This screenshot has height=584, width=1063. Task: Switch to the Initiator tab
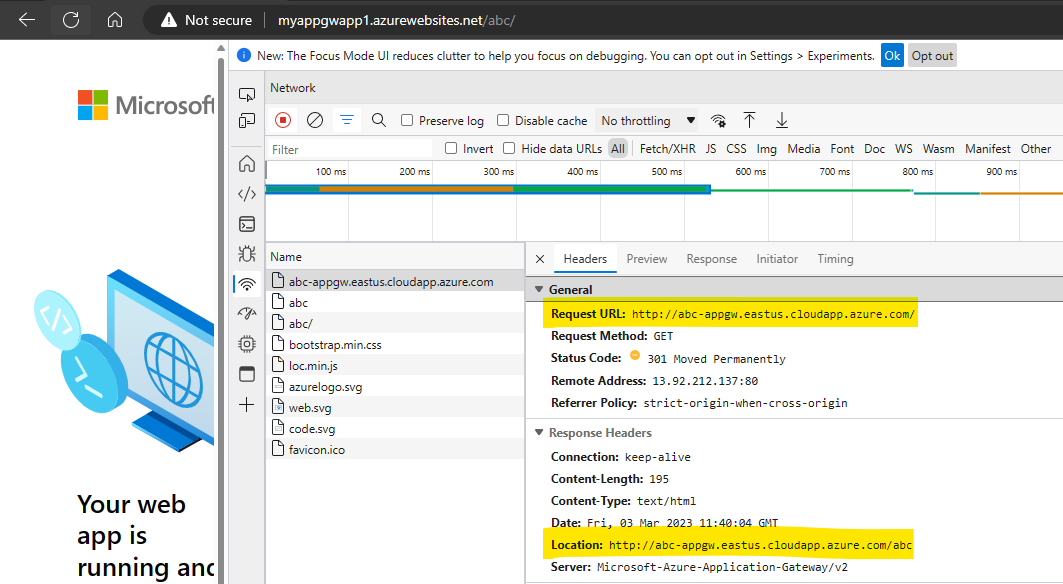[x=777, y=258]
